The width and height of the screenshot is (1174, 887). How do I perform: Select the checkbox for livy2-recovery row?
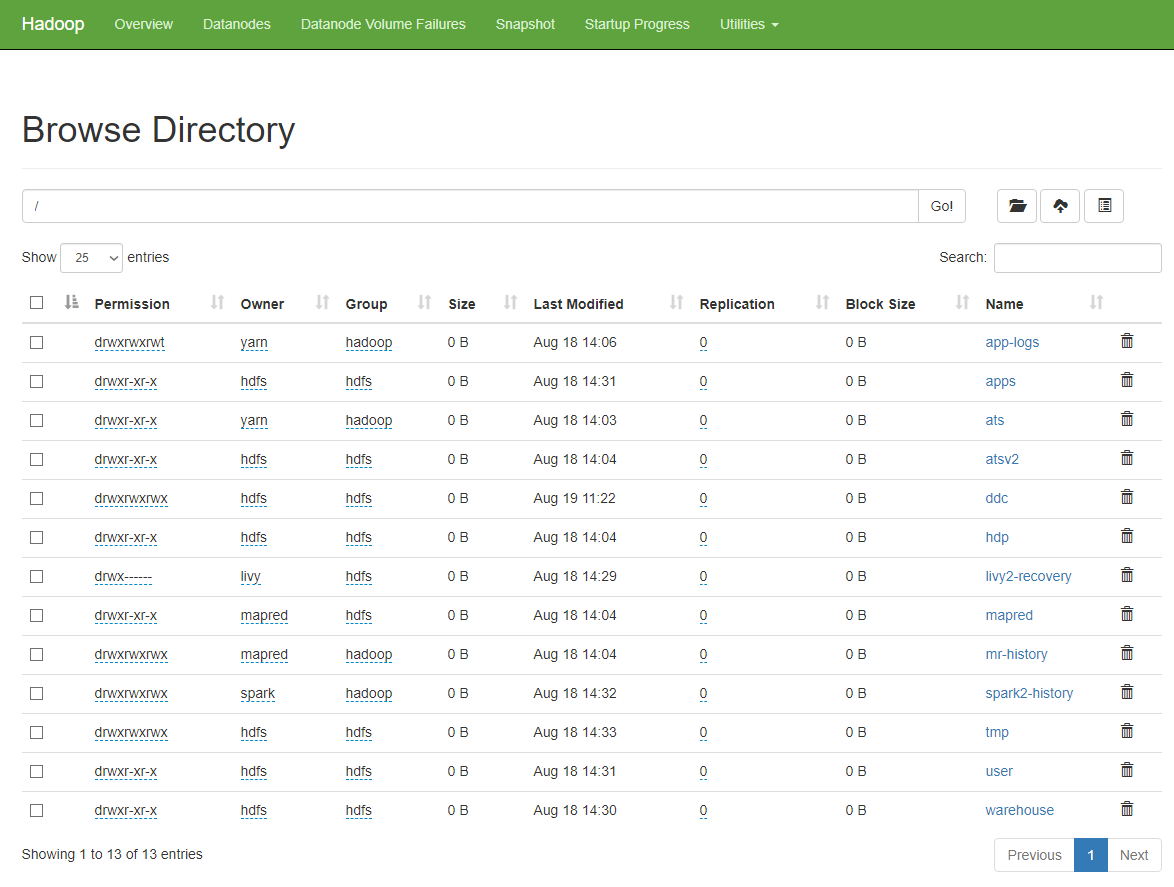[x=37, y=576]
